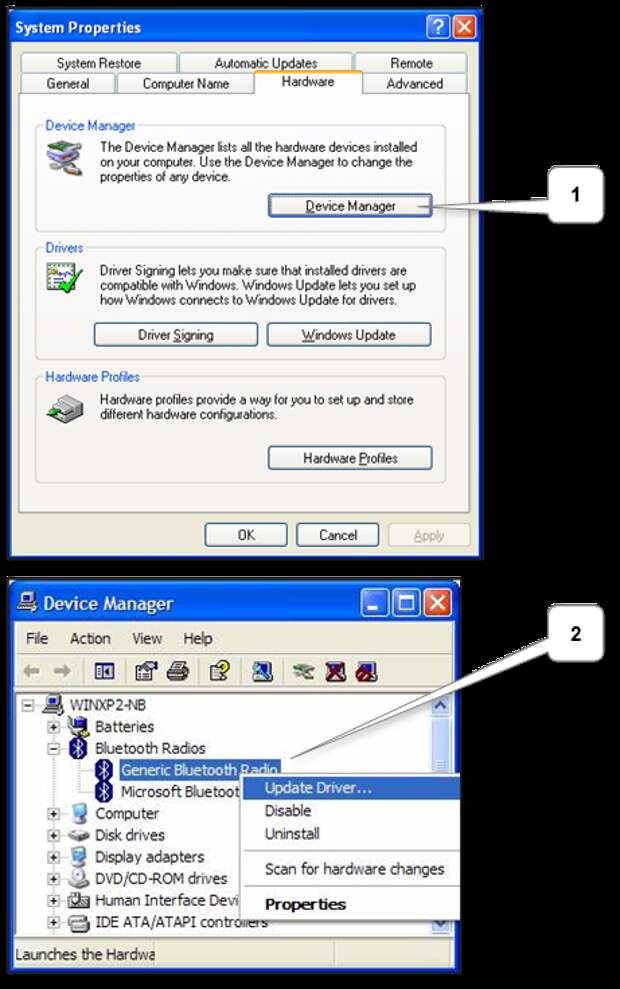Expand the Computer node

[54, 814]
